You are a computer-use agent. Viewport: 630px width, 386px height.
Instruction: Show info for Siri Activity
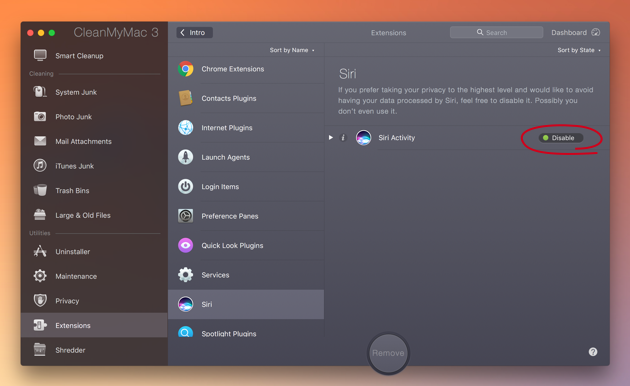pyautogui.click(x=343, y=138)
